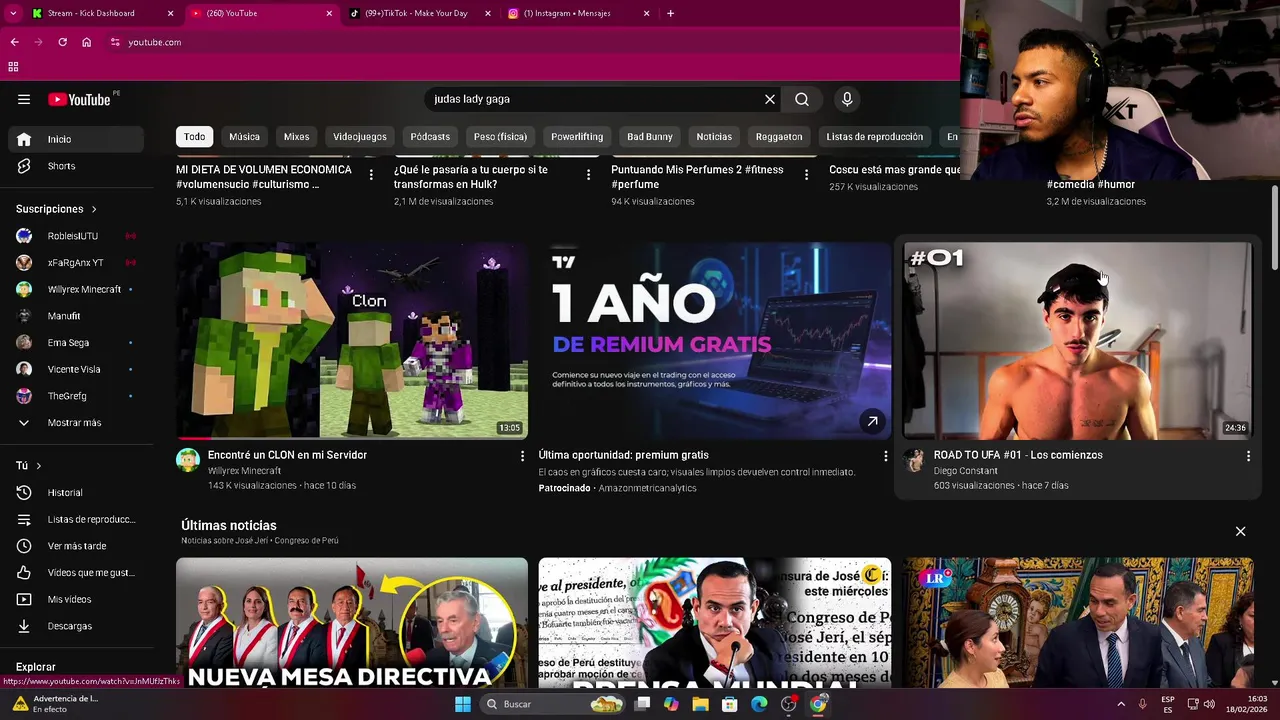Select the Música filter chip

tap(244, 137)
